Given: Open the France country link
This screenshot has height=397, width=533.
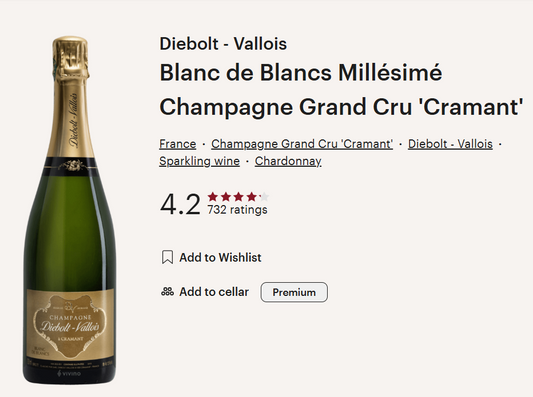Looking at the screenshot, I should pyautogui.click(x=177, y=144).
